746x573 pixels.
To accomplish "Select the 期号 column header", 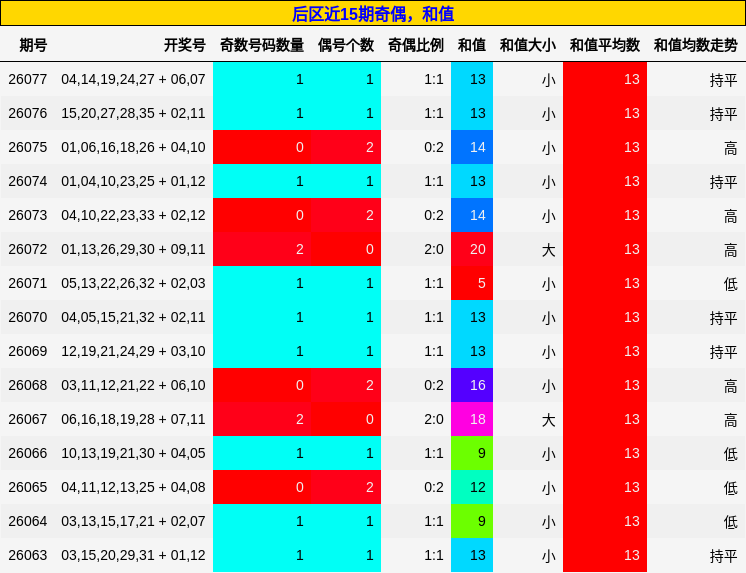I will (33, 45).
